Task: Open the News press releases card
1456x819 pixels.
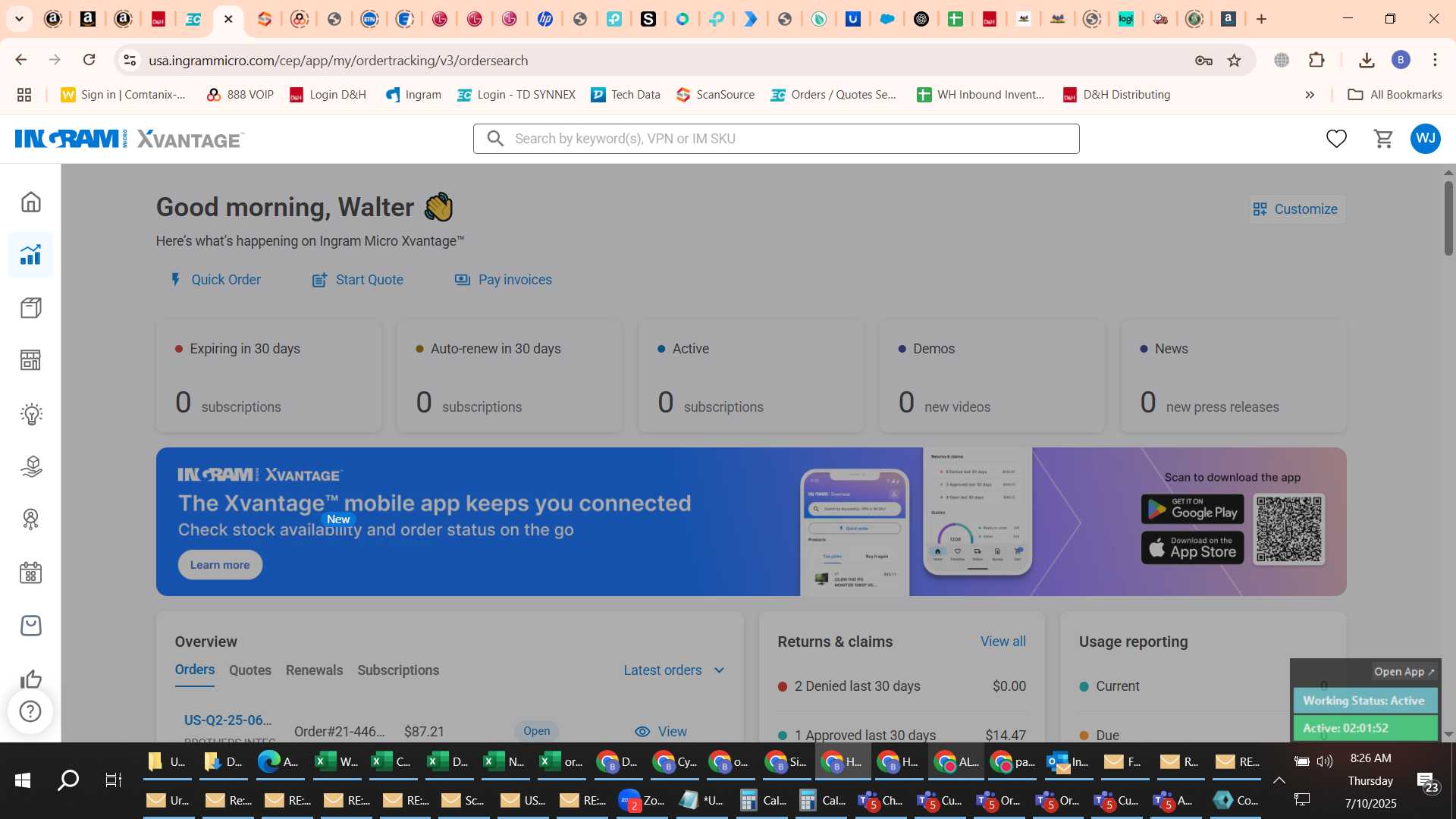Action: [x=1234, y=376]
